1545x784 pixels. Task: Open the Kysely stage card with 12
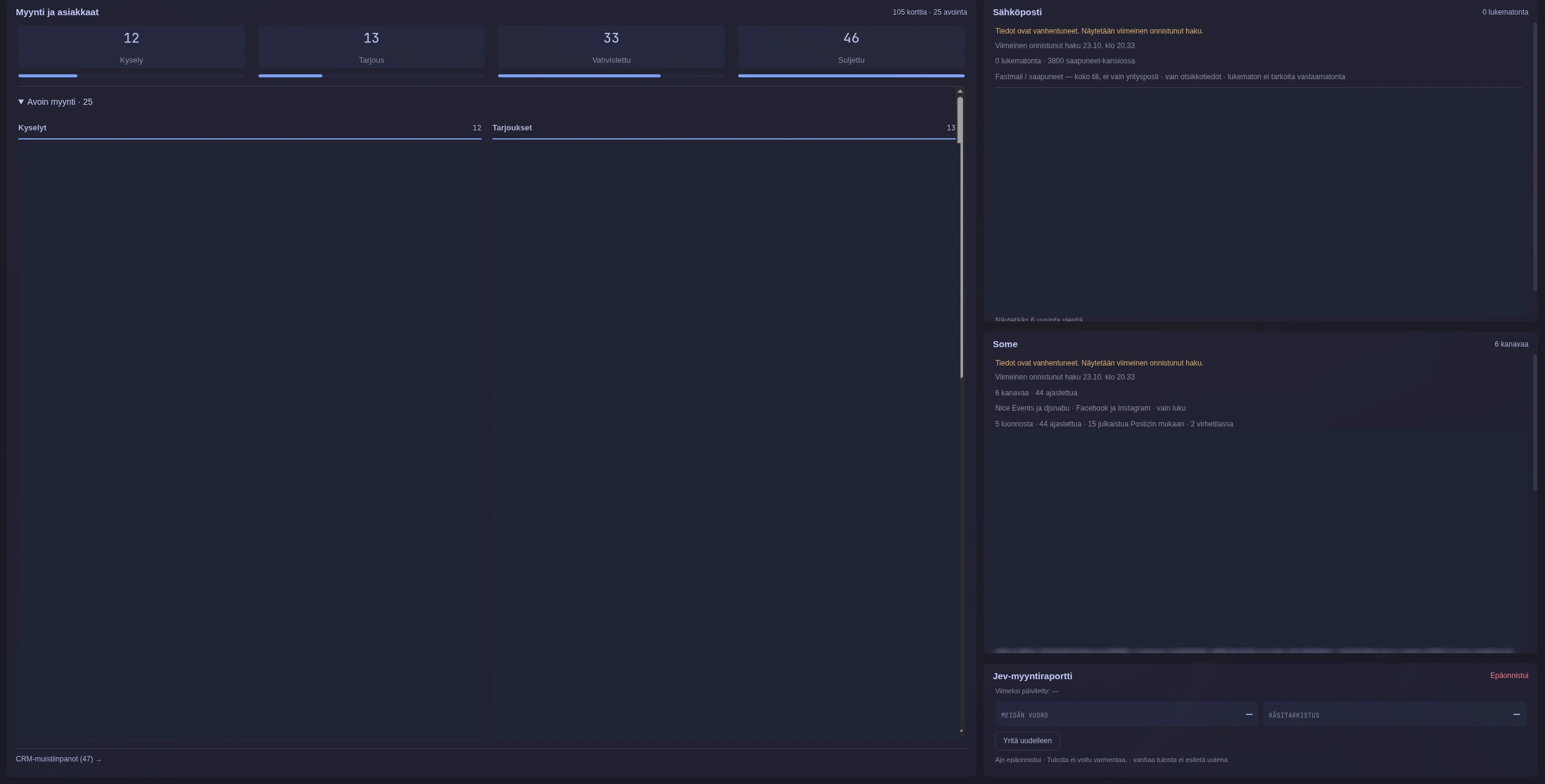(131, 47)
